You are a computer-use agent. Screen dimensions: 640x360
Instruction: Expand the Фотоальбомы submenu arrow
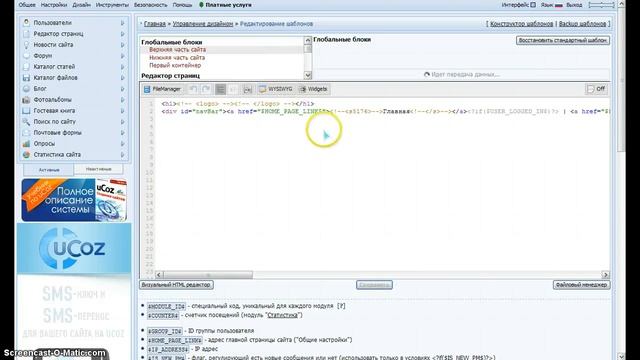pyautogui.click(x=122, y=100)
